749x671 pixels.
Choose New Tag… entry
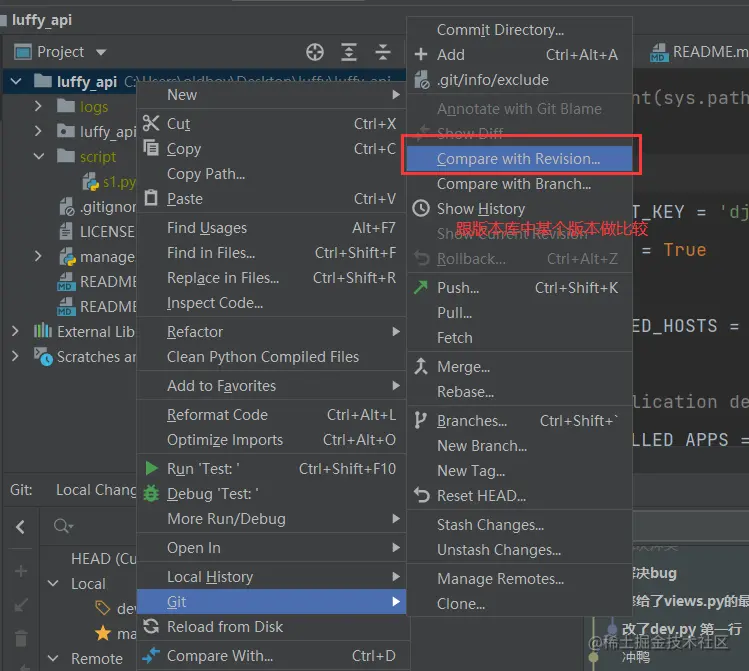pyautogui.click(x=520, y=470)
